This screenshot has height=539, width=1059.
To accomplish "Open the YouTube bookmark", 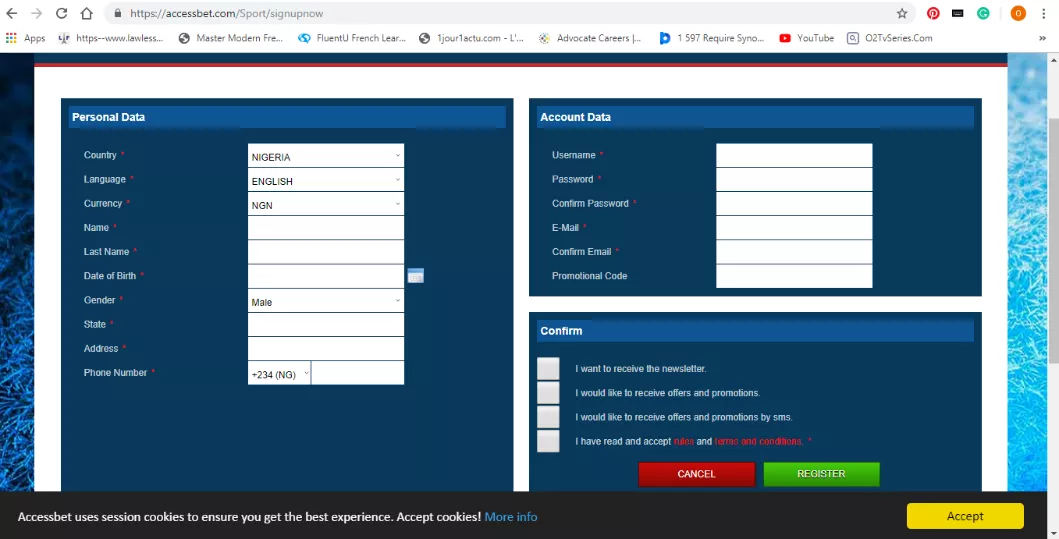I will click(x=807, y=38).
